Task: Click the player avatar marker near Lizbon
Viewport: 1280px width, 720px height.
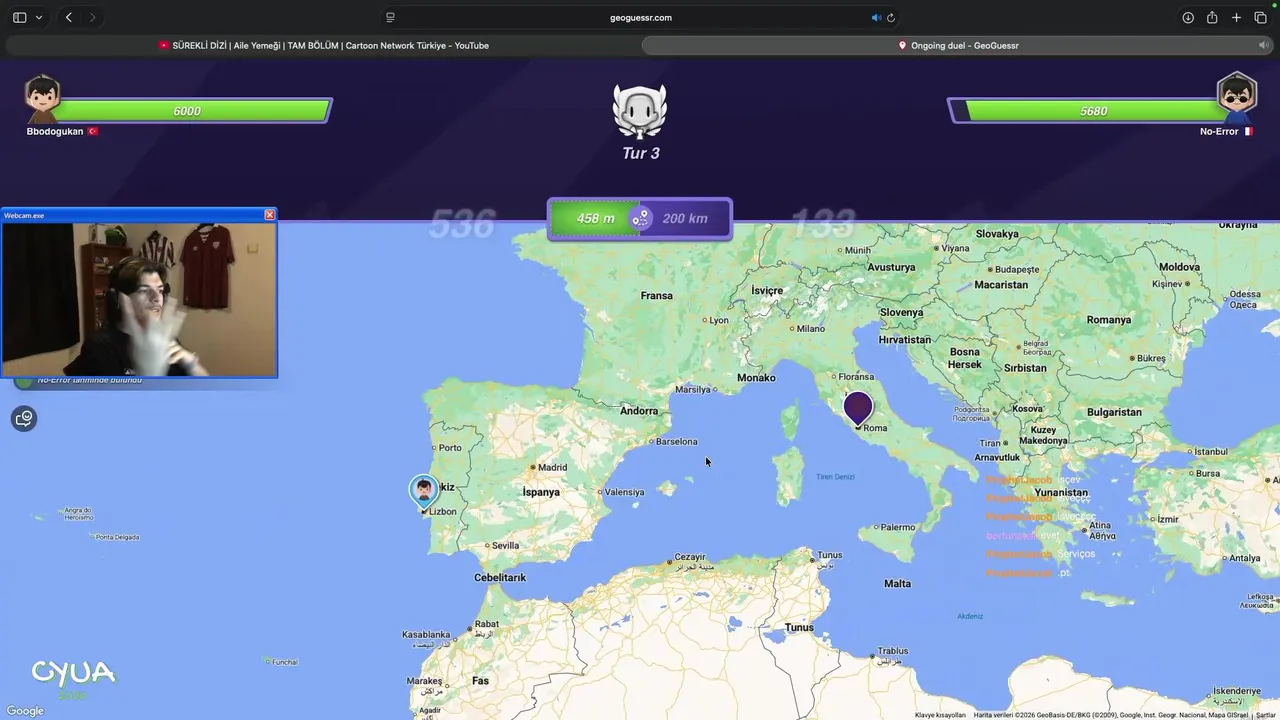Action: pos(424,492)
